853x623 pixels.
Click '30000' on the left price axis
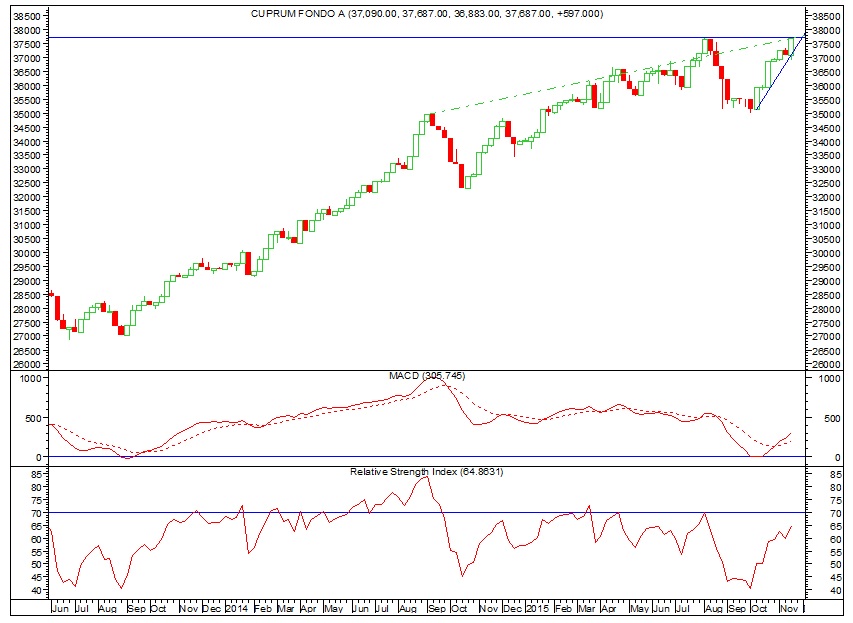(27, 253)
